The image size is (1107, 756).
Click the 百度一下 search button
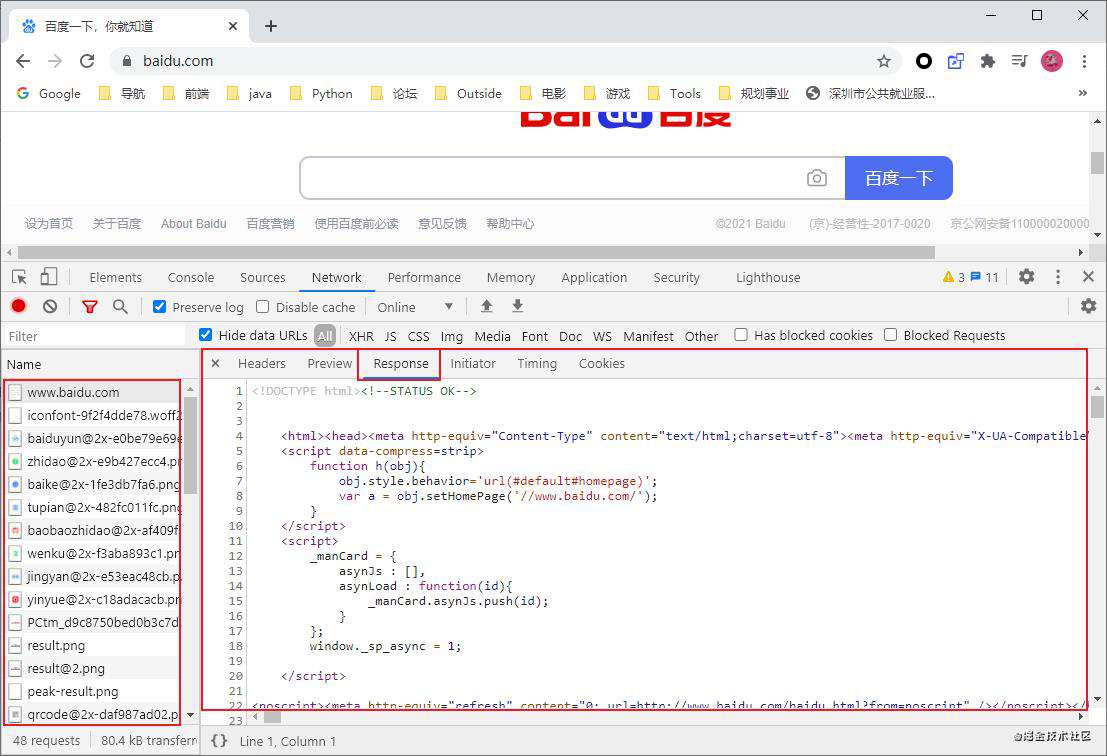tap(899, 178)
